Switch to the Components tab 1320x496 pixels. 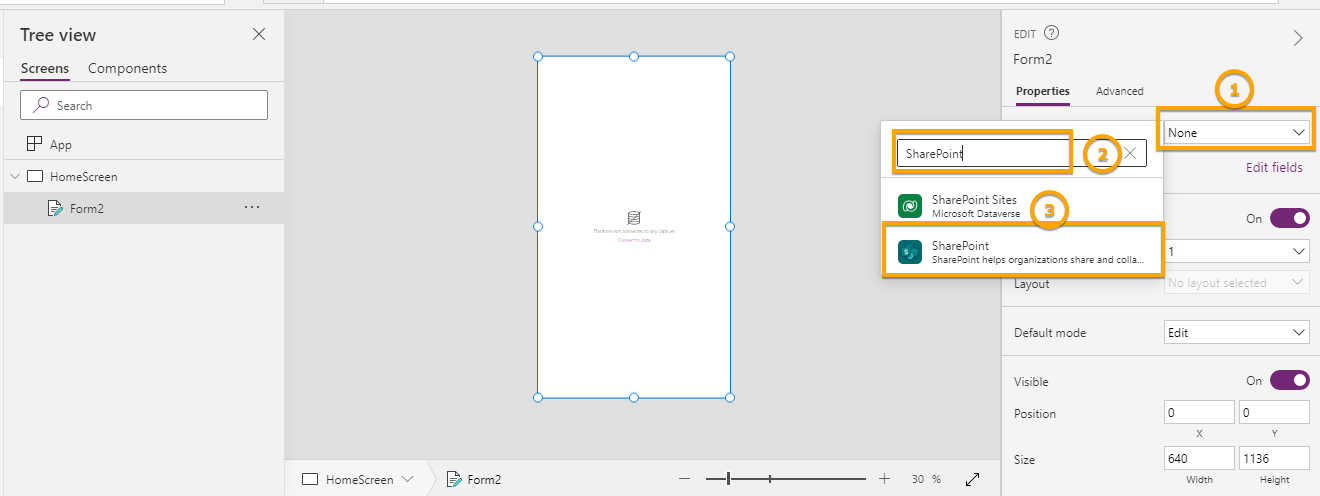tap(127, 68)
